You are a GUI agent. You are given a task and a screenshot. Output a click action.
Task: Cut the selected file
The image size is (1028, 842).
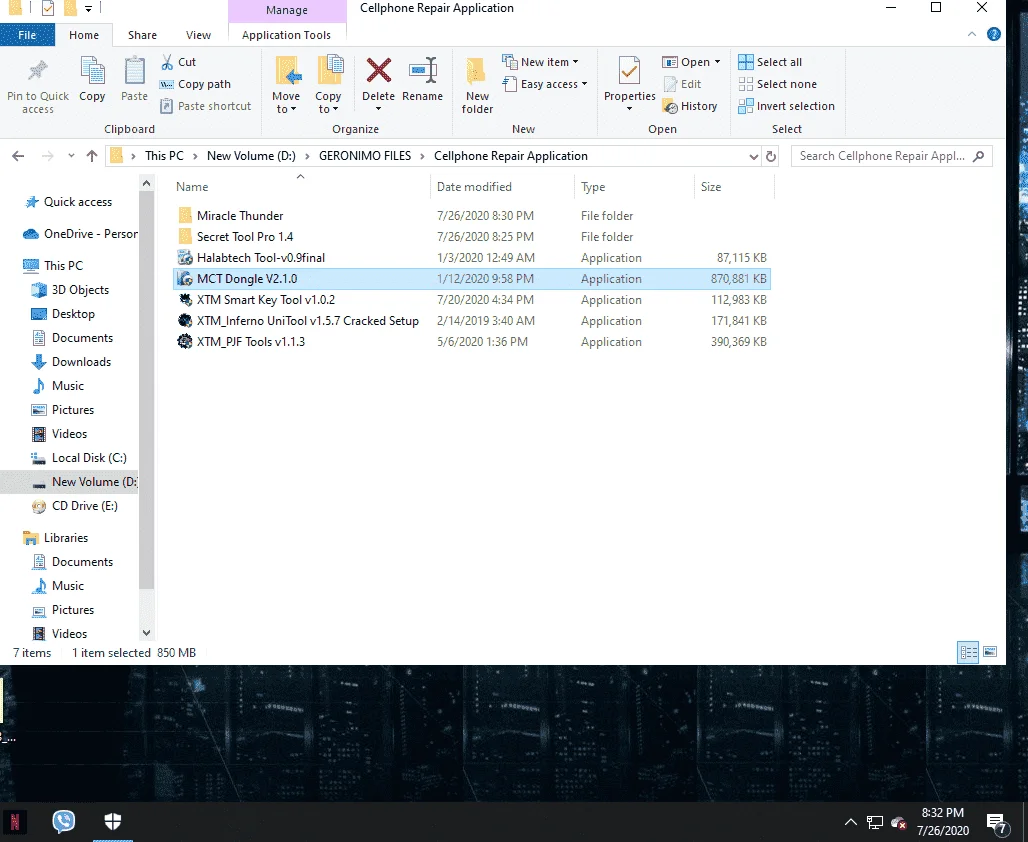(178, 62)
